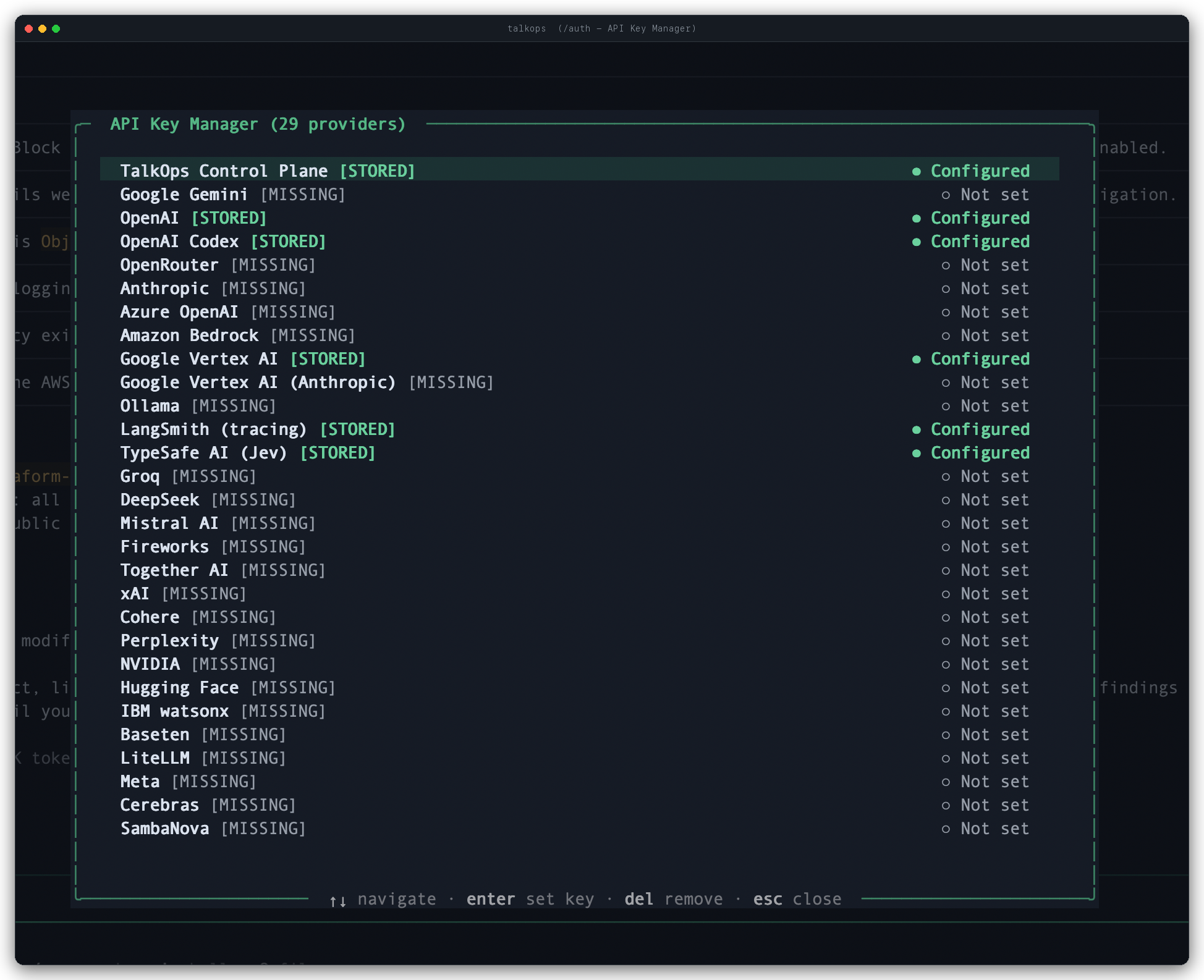Click the Not set status of Cohere
Viewport: 1204px width, 980px height.
[985, 617]
